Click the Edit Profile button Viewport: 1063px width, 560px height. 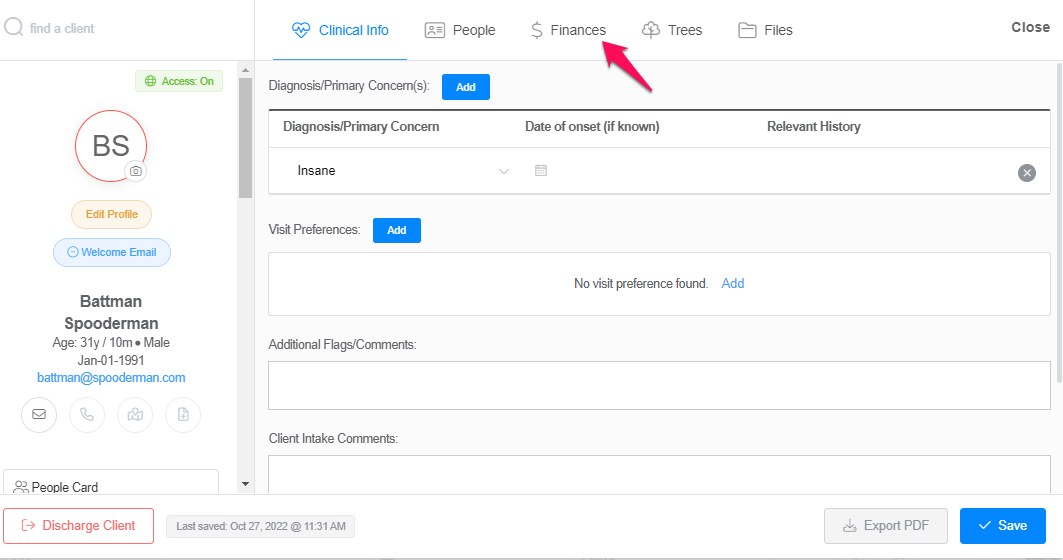(112, 214)
